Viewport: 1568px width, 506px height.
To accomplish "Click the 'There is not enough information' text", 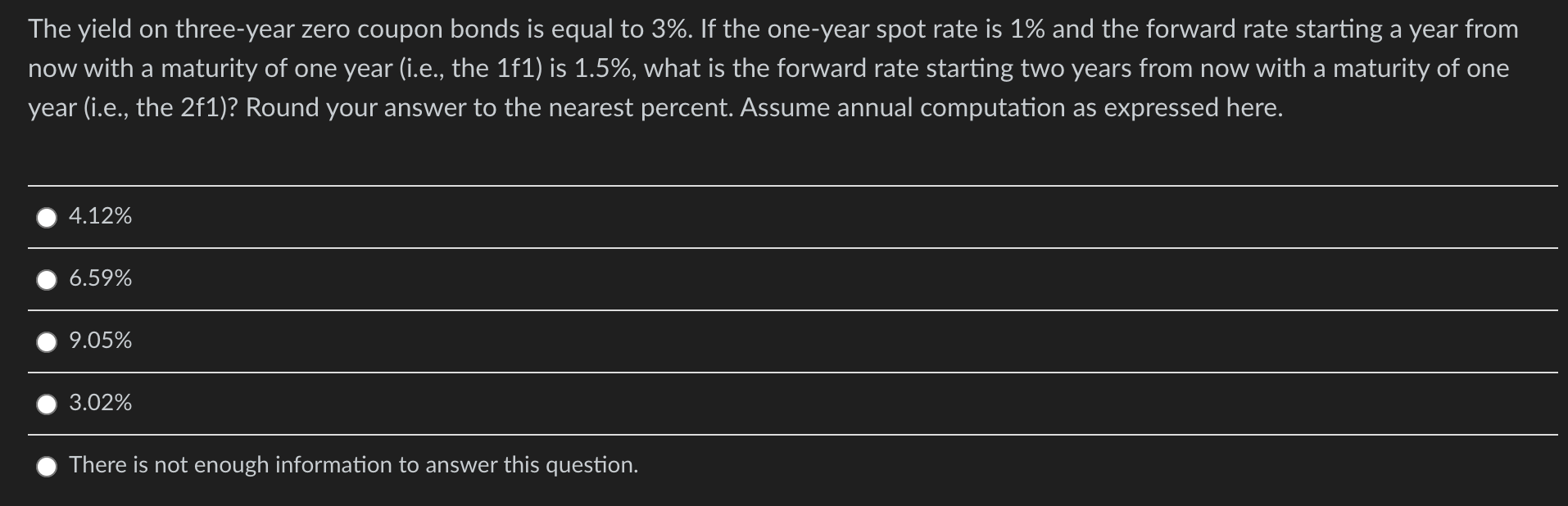I will tap(354, 465).
